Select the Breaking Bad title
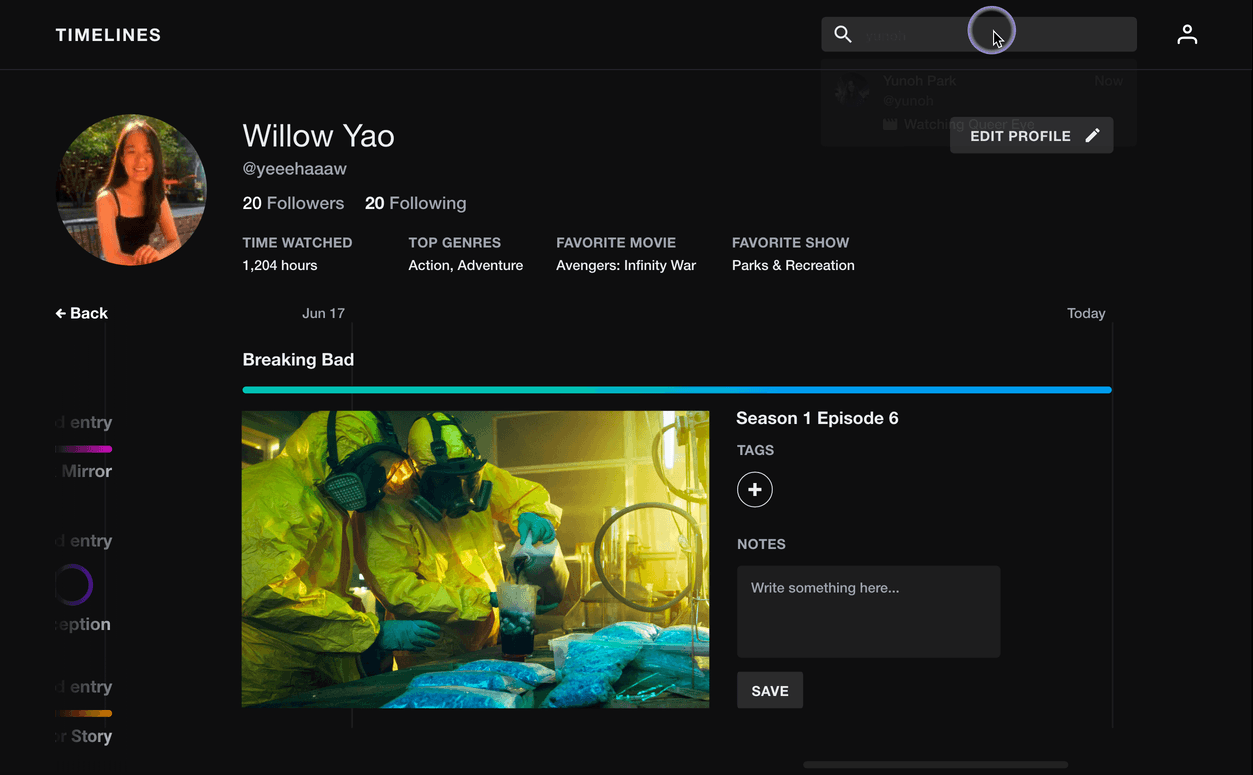 click(298, 360)
